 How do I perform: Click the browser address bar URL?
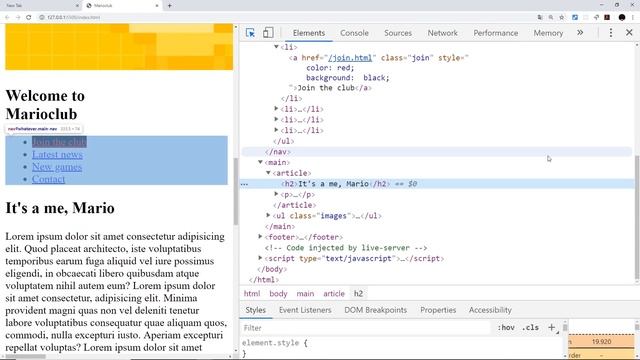point(73,17)
